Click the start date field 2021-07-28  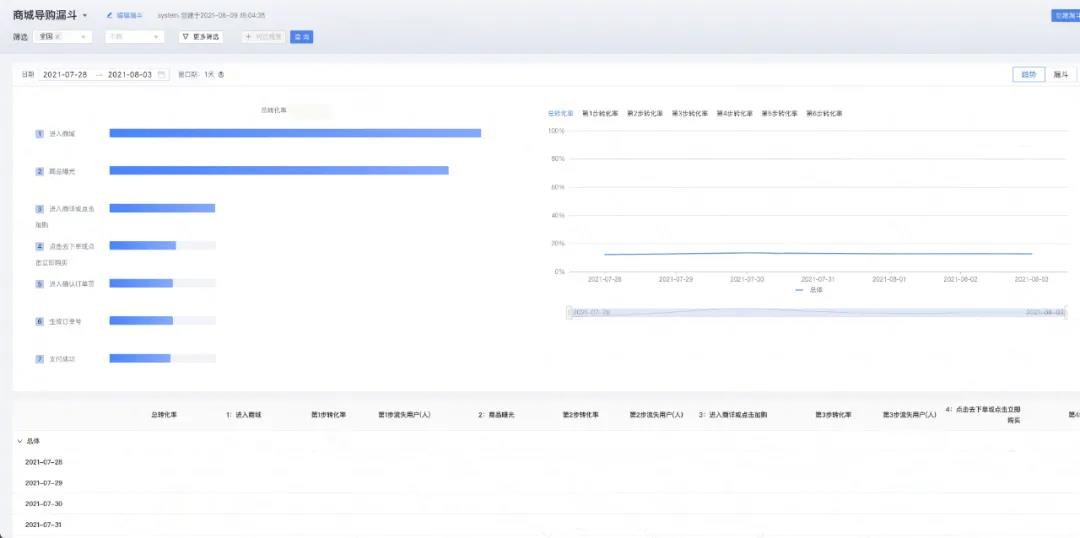65,74
